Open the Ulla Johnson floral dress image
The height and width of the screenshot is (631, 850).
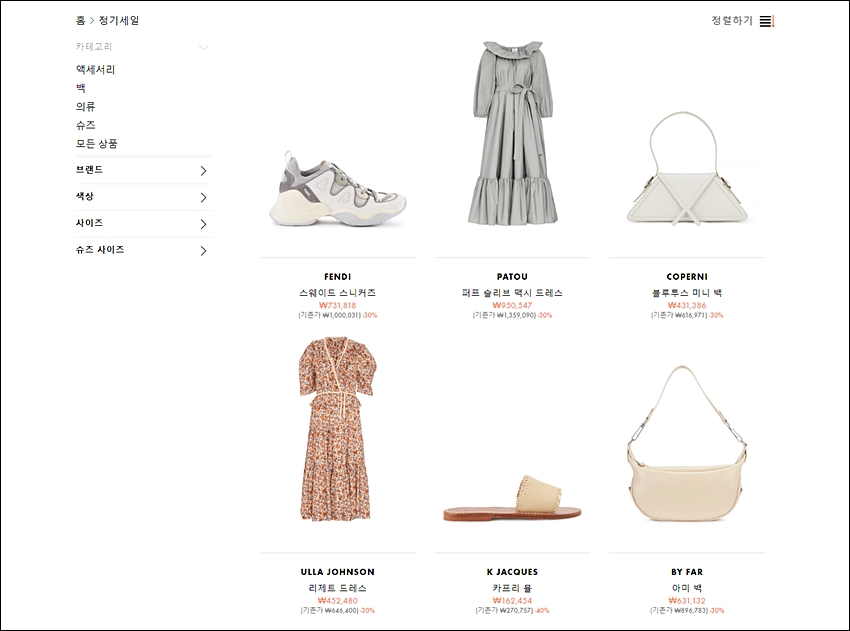pos(336,429)
